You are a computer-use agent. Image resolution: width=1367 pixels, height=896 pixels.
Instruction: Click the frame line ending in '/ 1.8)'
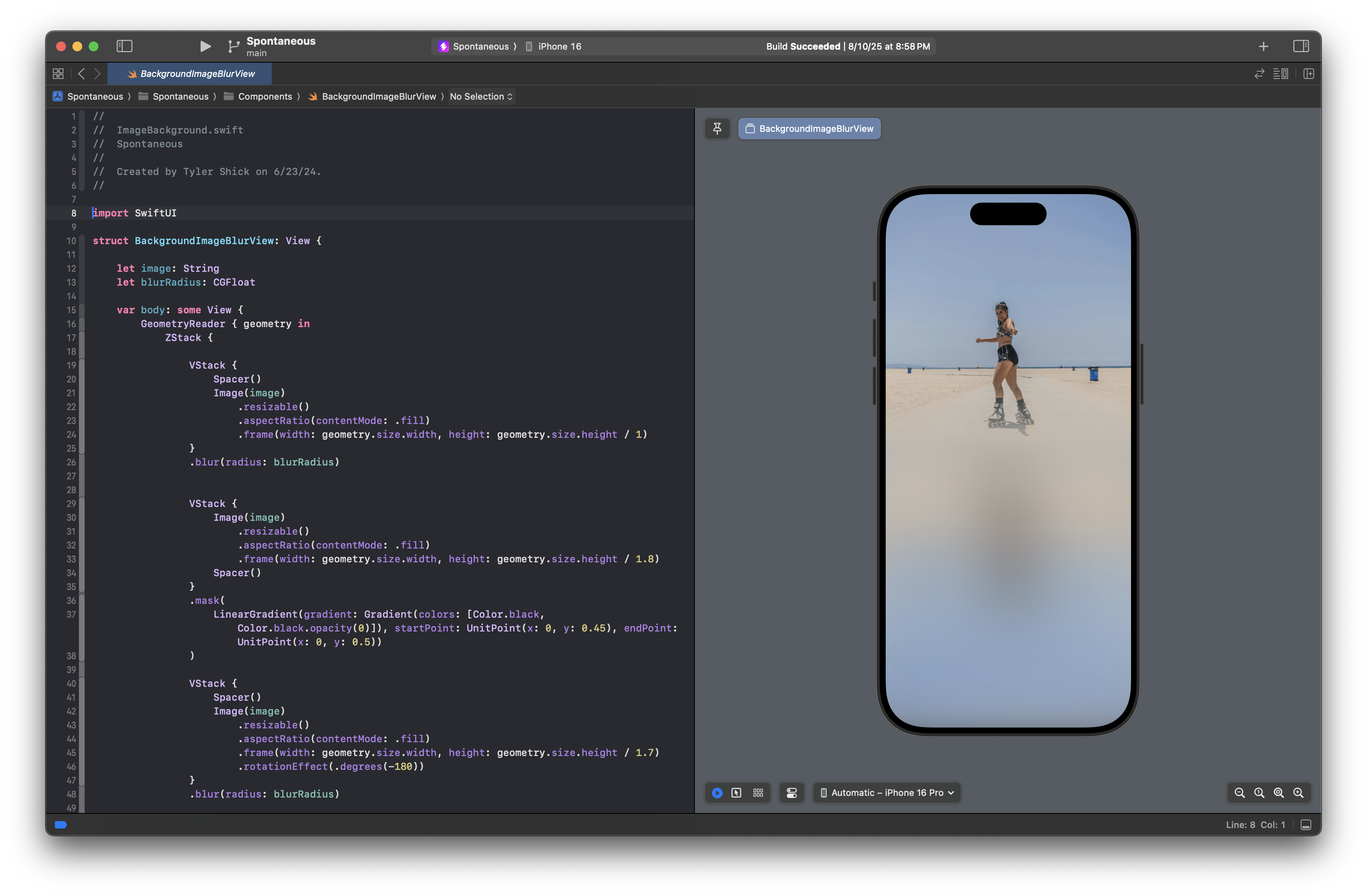(448, 559)
